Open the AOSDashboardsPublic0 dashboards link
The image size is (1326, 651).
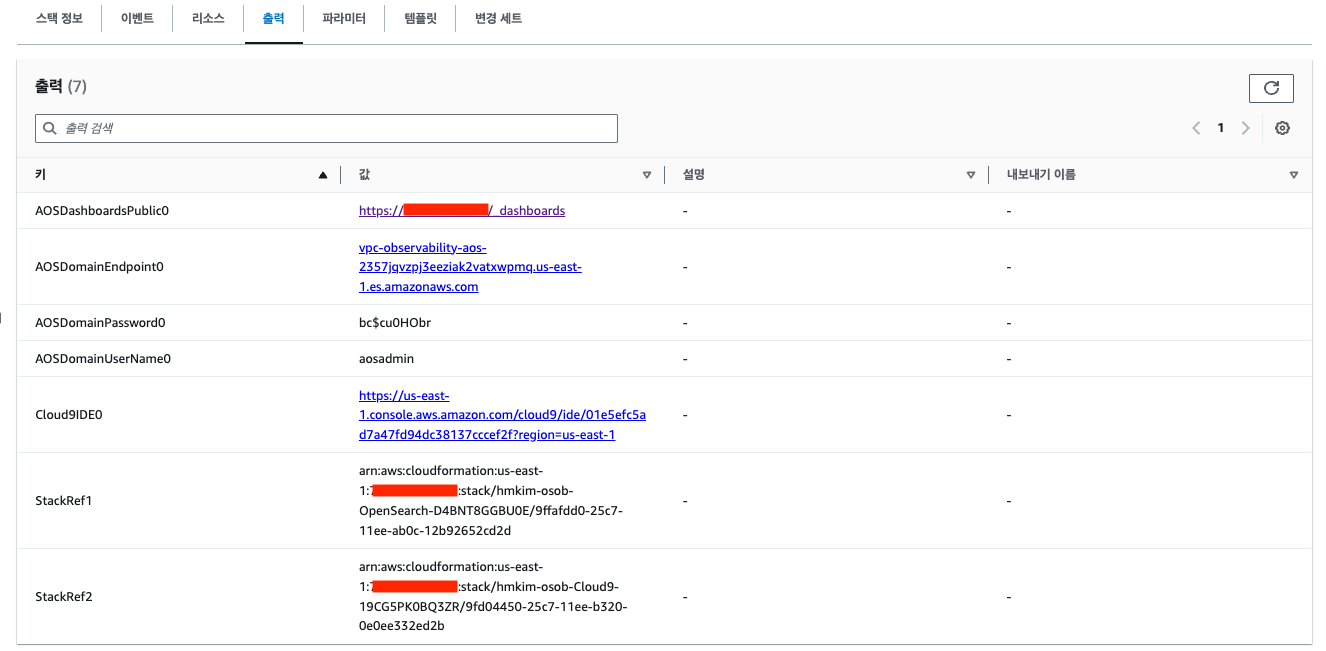462,211
